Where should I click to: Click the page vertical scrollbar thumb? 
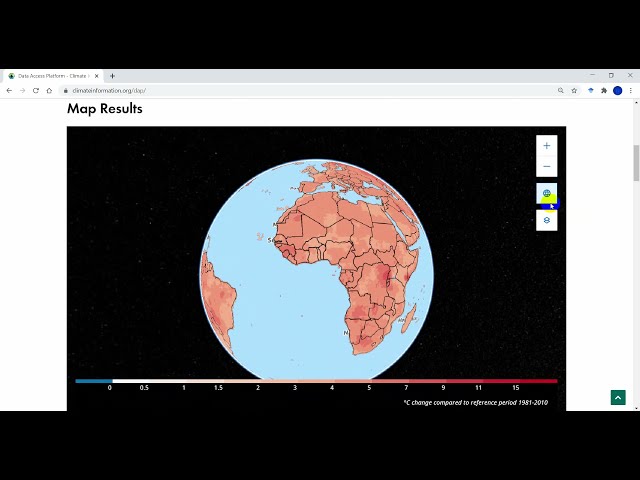[x=636, y=162]
